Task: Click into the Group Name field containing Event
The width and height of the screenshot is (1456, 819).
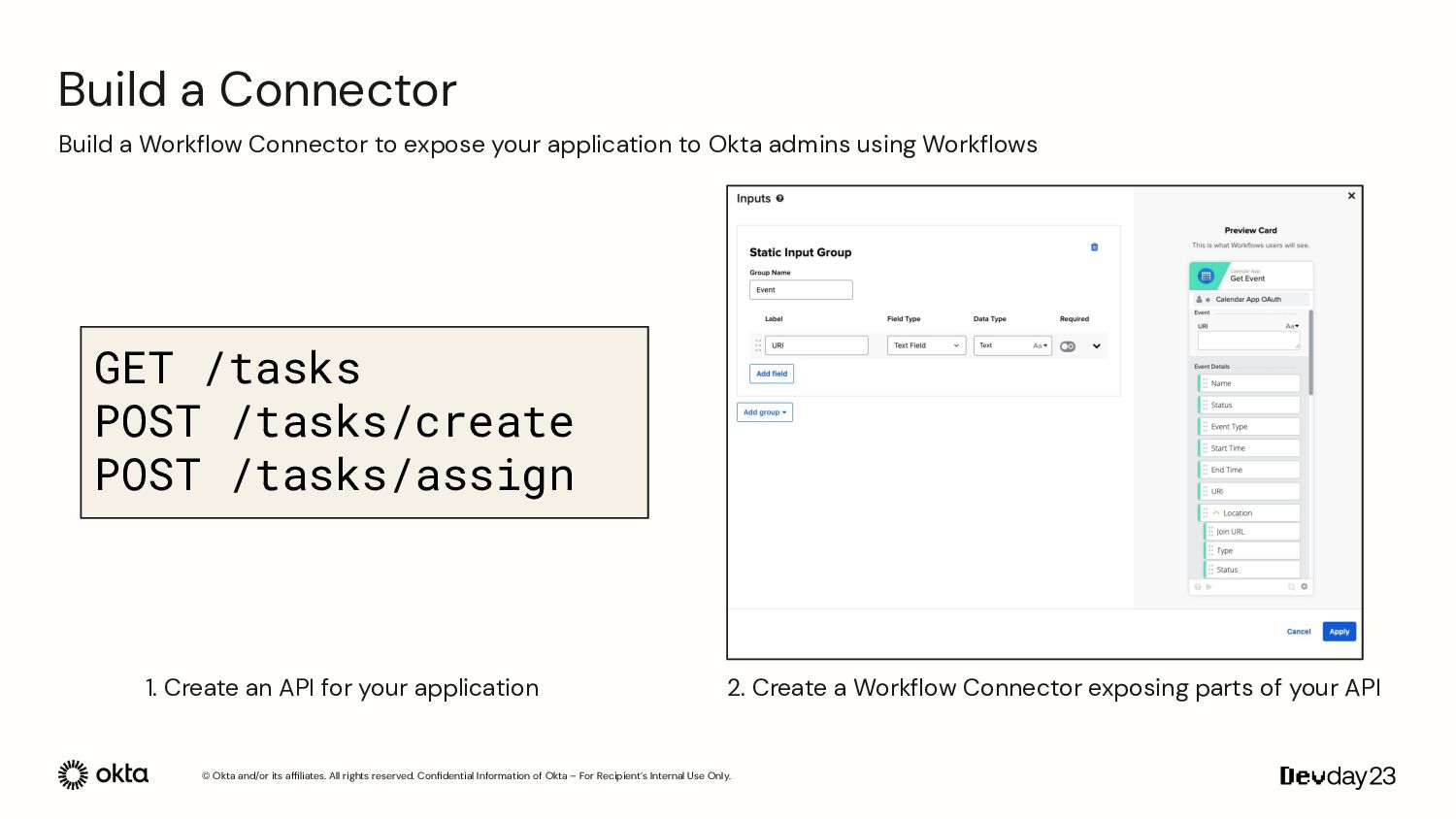Action: pyautogui.click(x=801, y=290)
